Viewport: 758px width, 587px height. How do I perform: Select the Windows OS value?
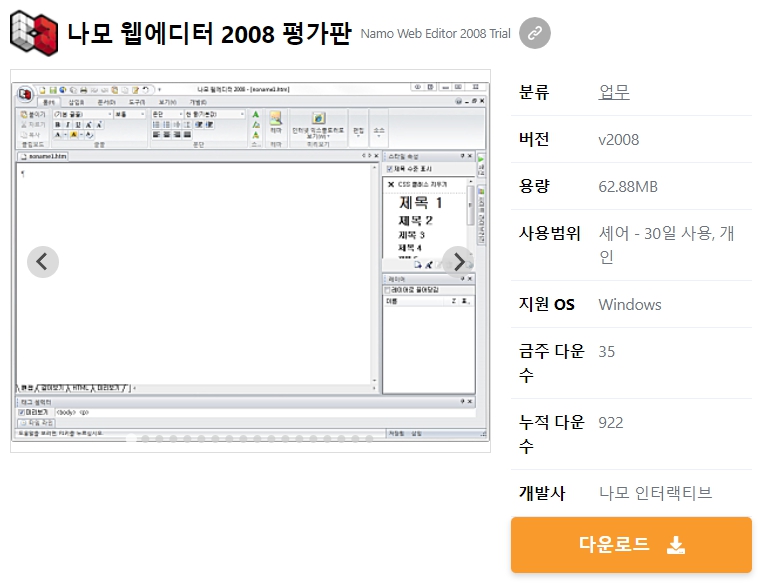(630, 305)
